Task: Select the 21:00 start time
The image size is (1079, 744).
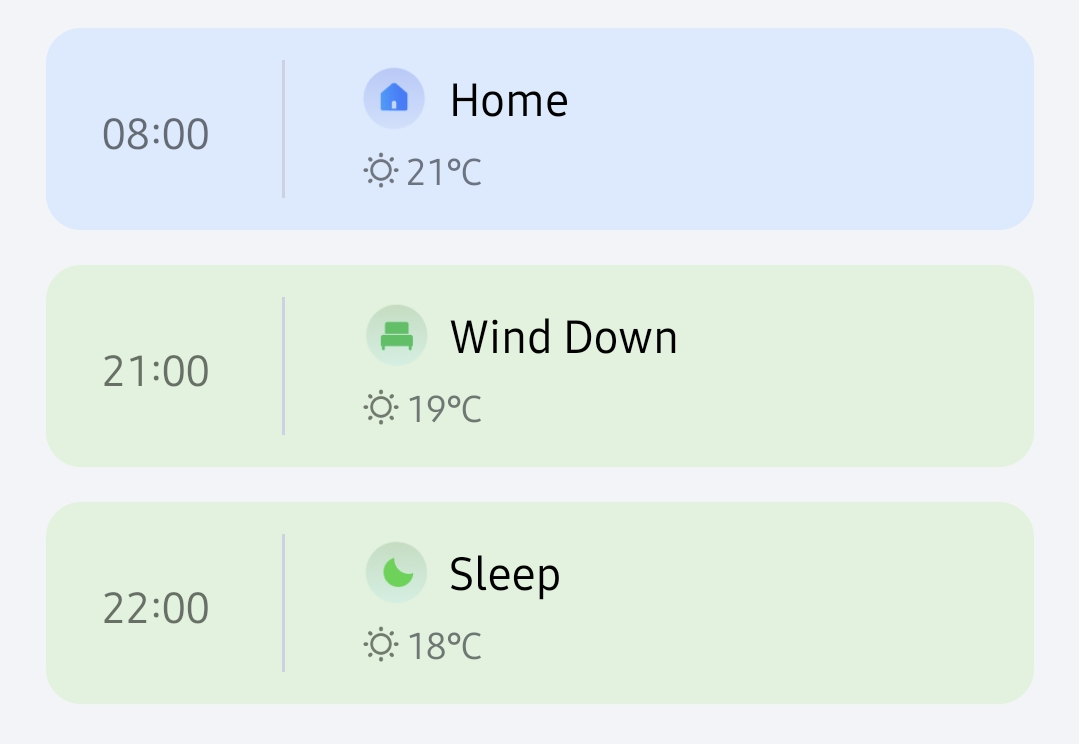Action: click(156, 371)
